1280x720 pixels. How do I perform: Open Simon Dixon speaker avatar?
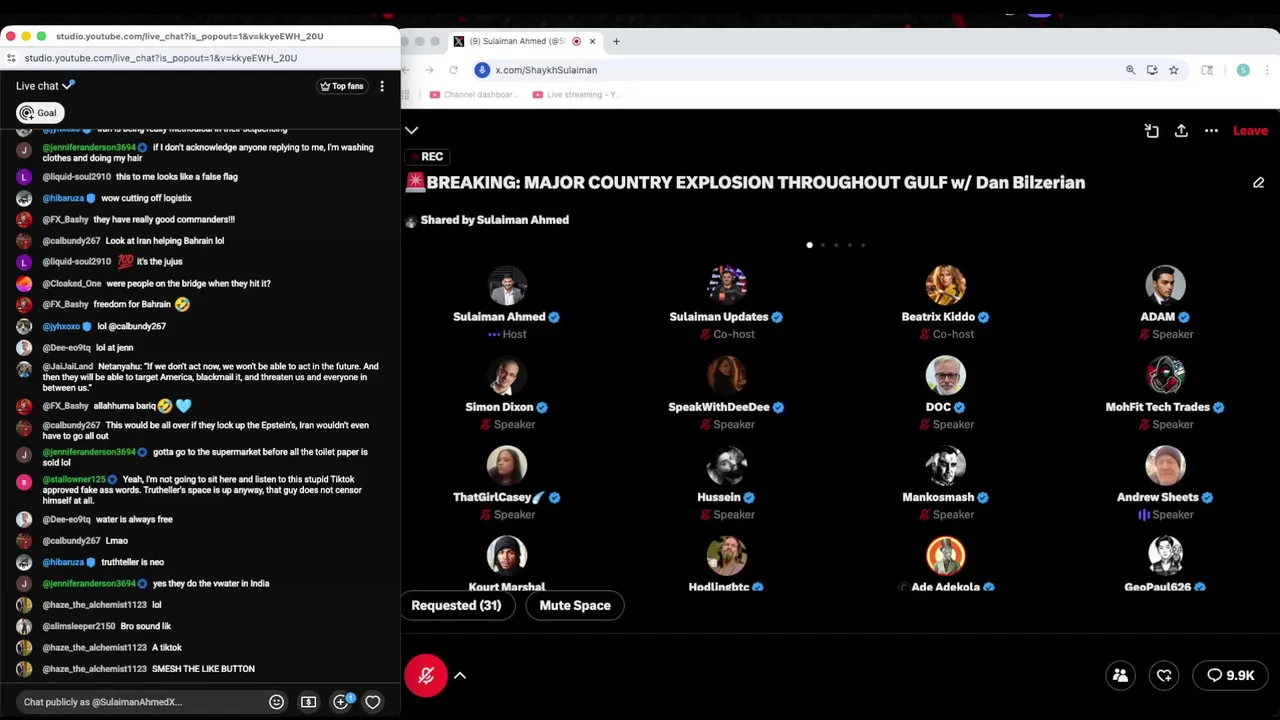pos(507,375)
